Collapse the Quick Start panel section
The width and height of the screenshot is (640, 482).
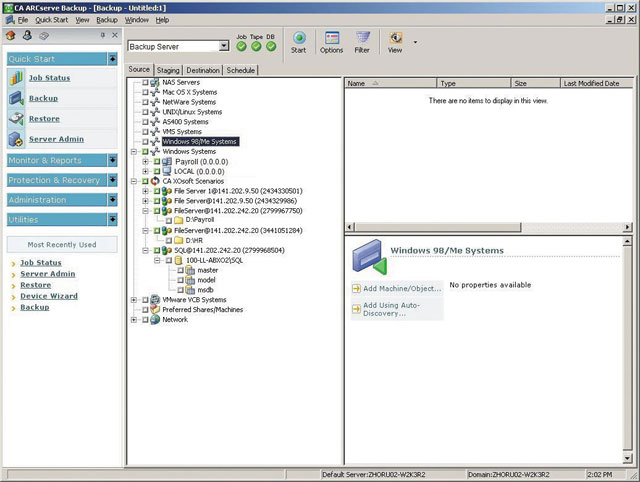[113, 59]
